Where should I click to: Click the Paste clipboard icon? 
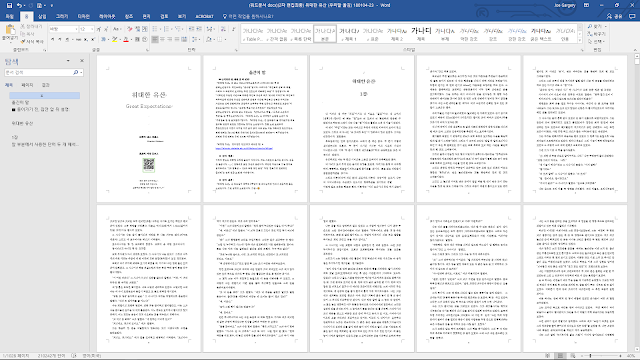pyautogui.click(x=10, y=30)
